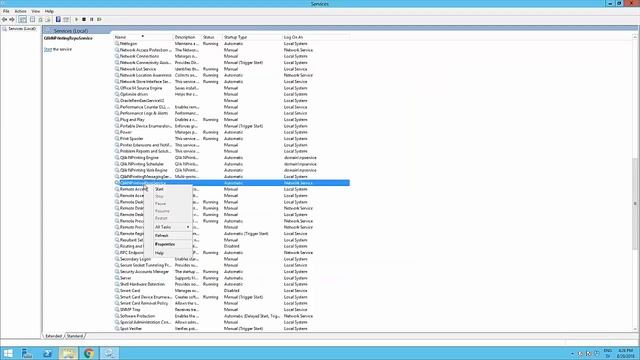The width and height of the screenshot is (640, 360).
Task: Toggle Show/Hide Console Tree toolbar icon
Action: click(22, 19)
